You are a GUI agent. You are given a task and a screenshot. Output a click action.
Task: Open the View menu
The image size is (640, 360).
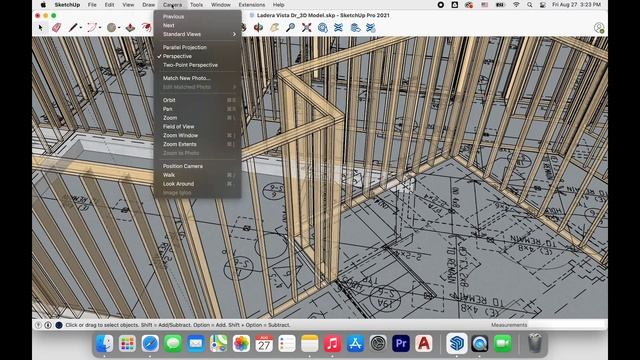128,5
